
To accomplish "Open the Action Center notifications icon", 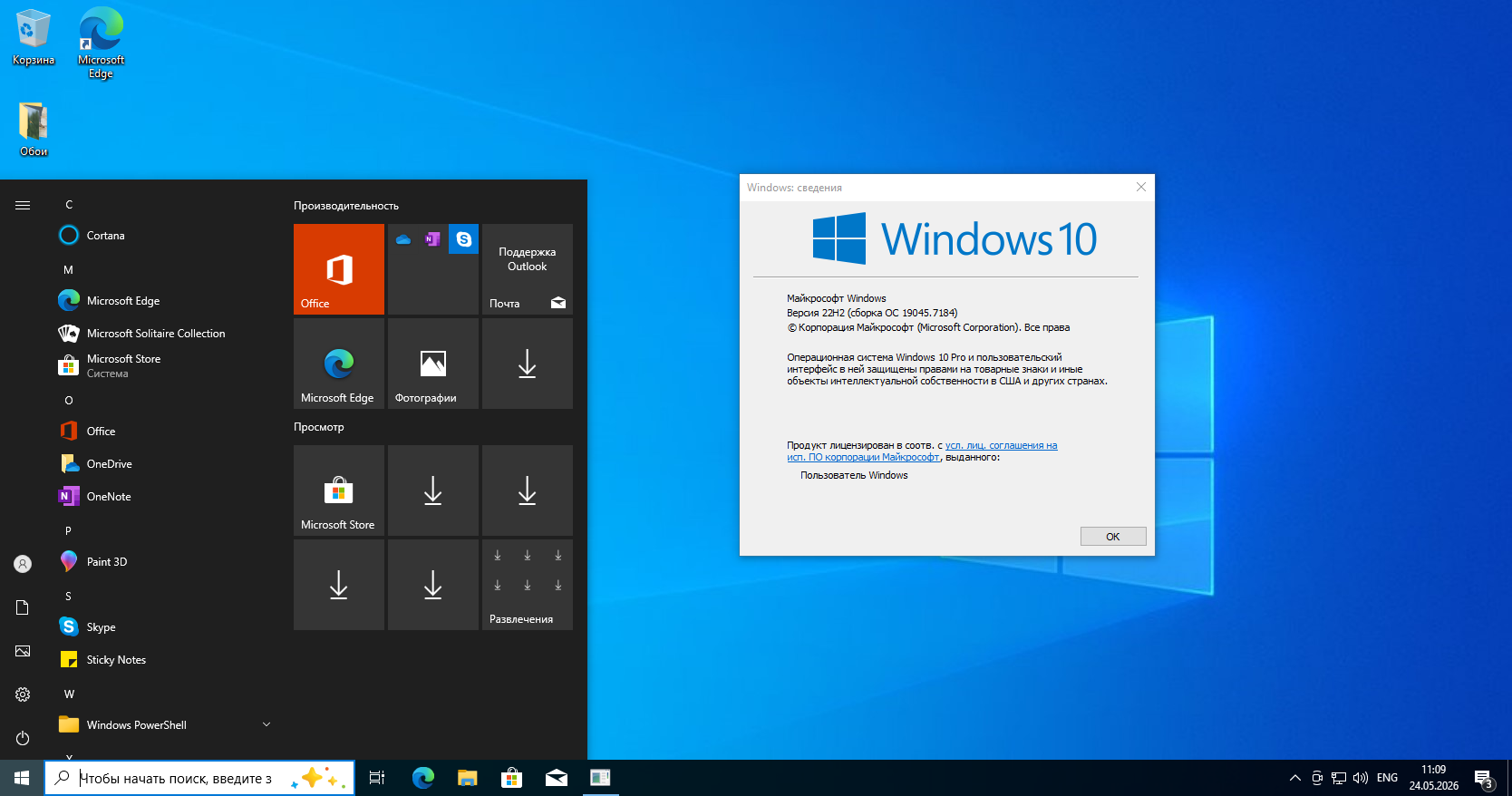I will [1484, 778].
